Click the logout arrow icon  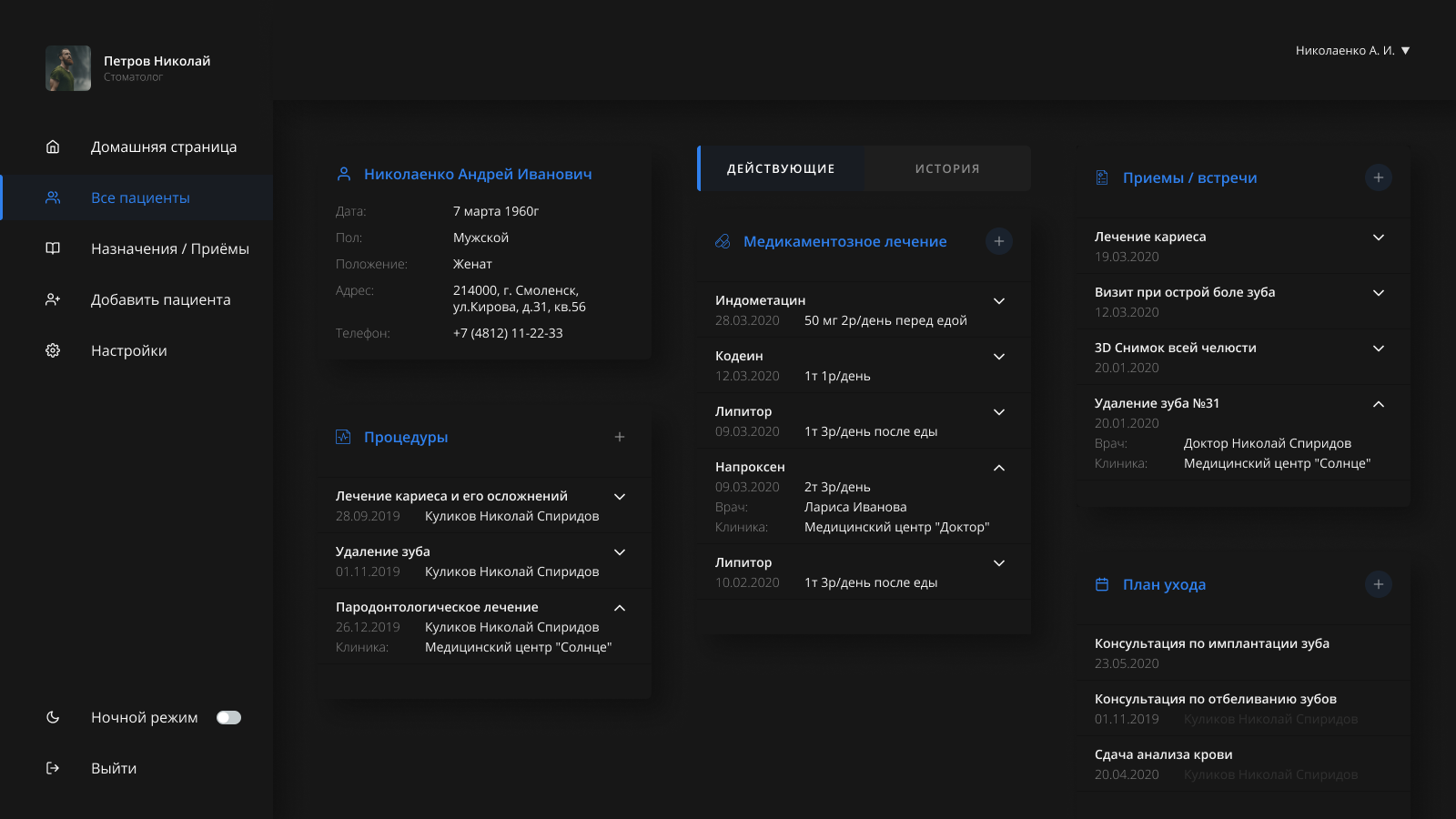point(53,768)
